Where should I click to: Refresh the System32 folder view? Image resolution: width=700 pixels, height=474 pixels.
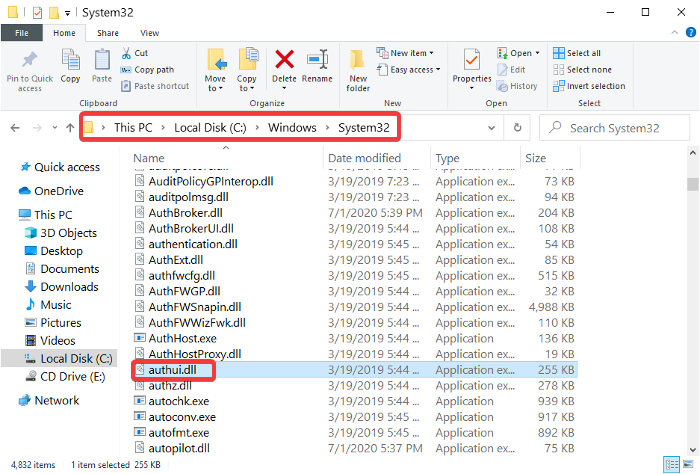click(517, 128)
